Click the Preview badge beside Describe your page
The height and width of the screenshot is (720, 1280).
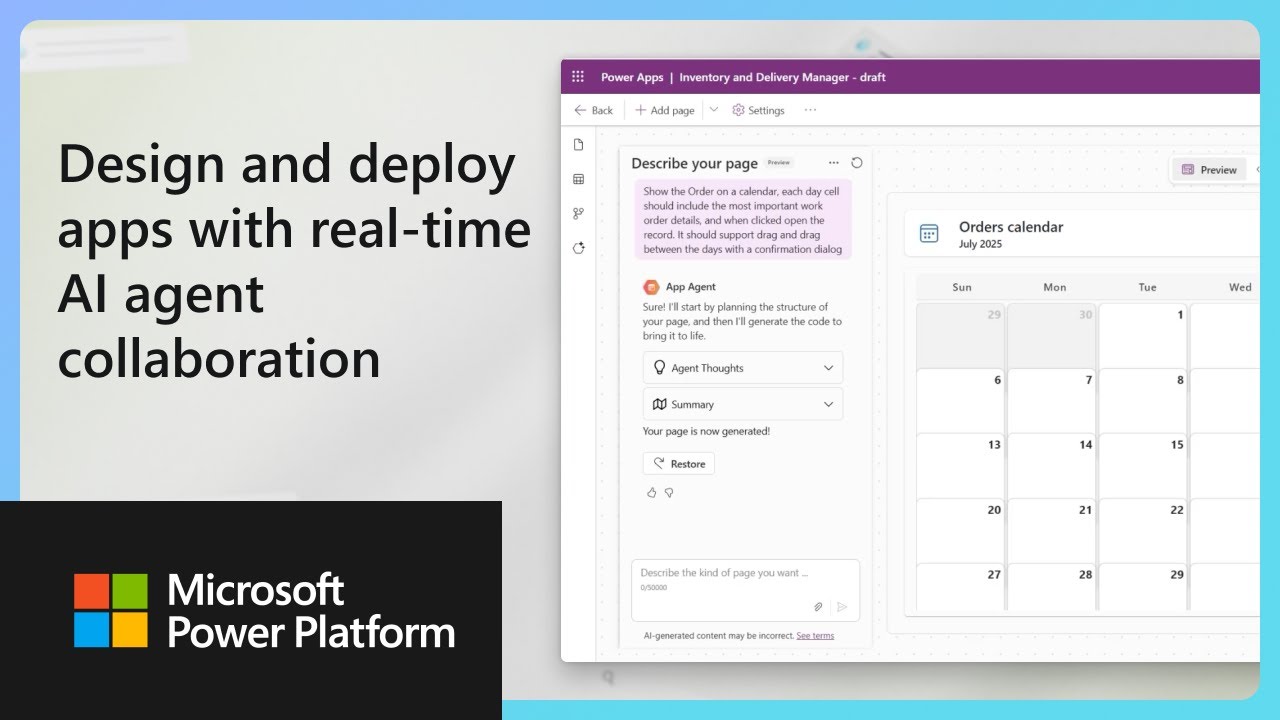tap(779, 162)
